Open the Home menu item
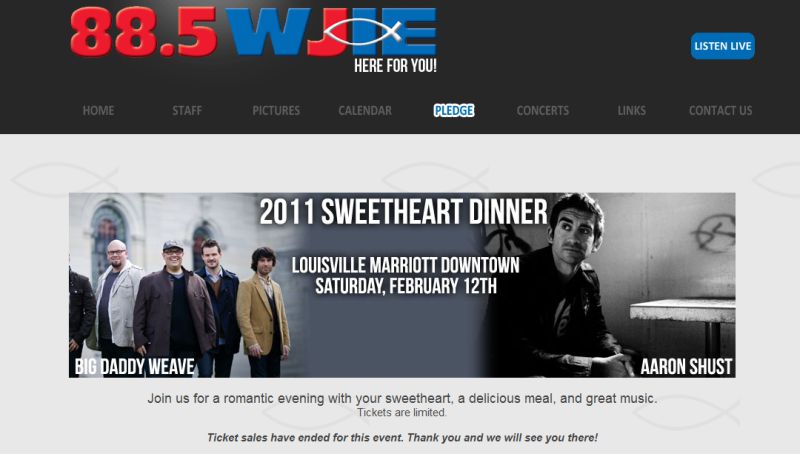This screenshot has height=454, width=800. tap(98, 111)
